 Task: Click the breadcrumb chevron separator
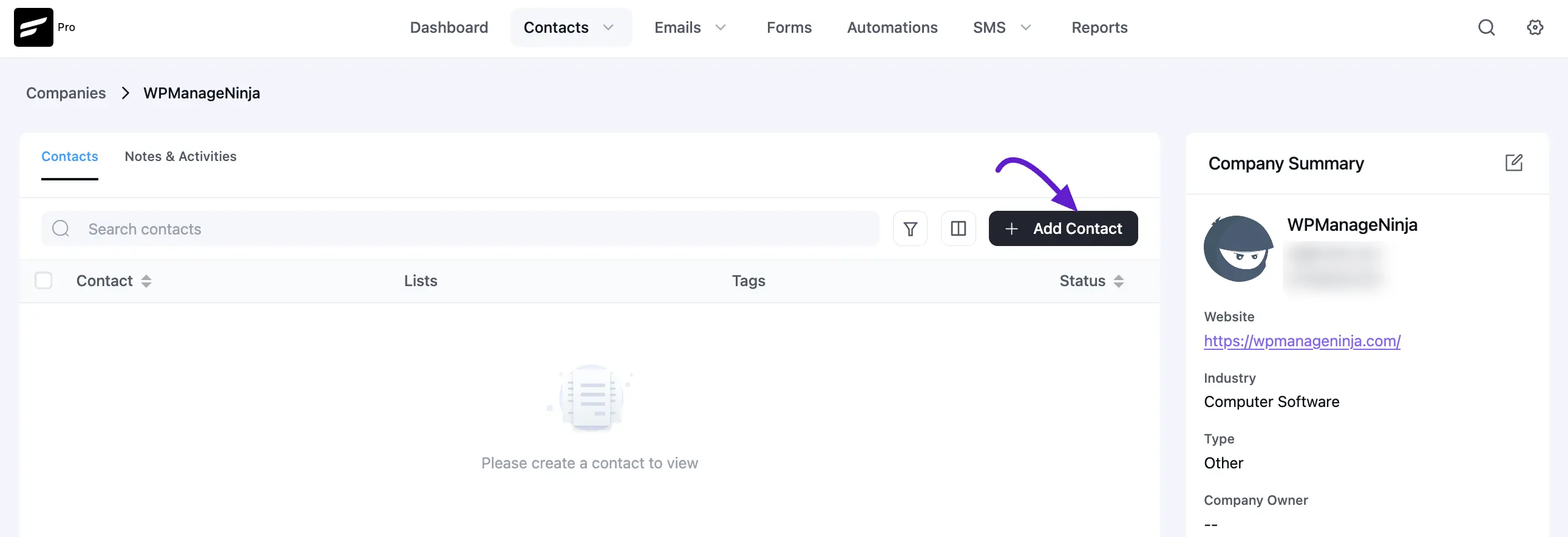pyautogui.click(x=126, y=93)
